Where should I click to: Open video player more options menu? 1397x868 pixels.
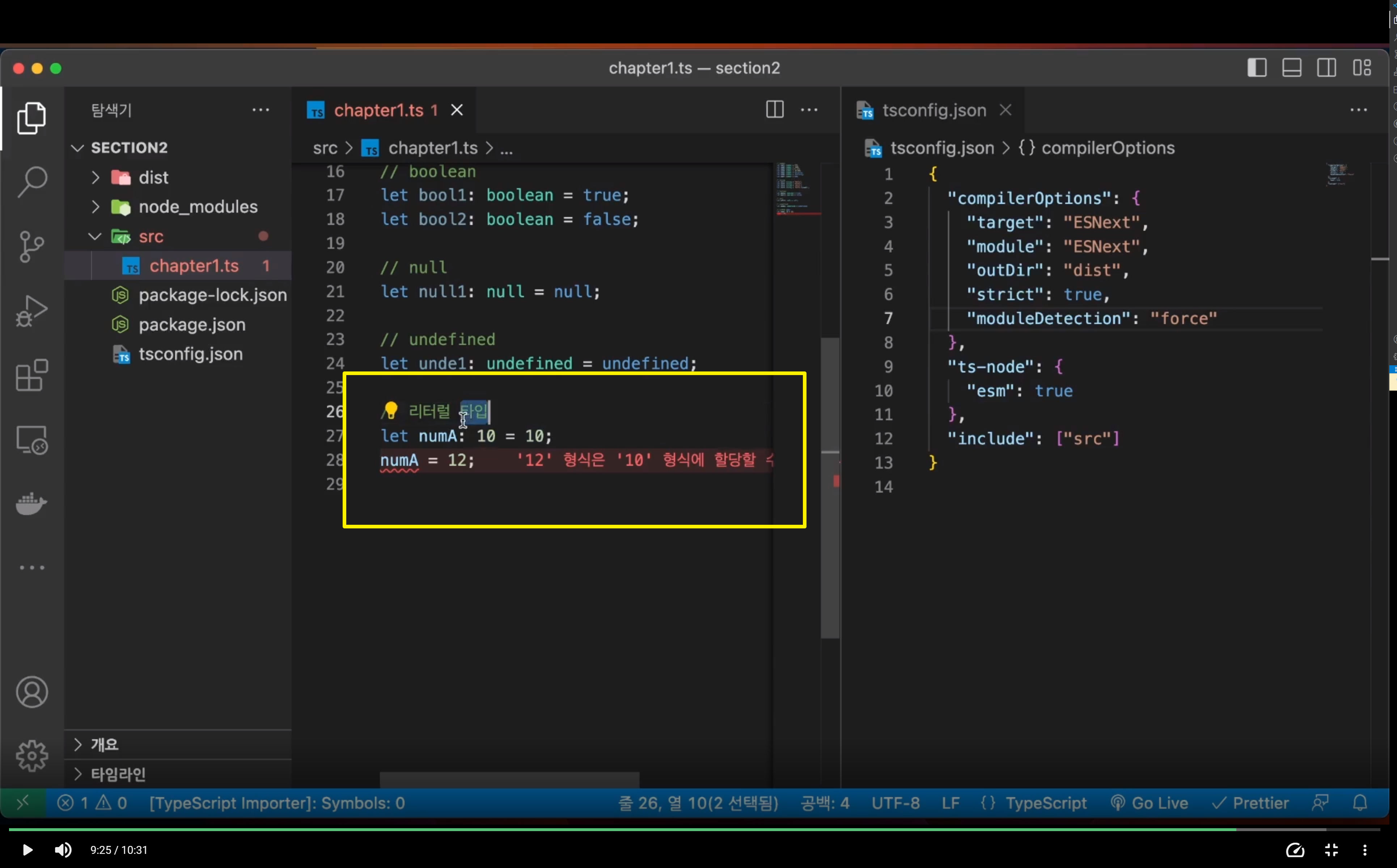tap(1364, 850)
